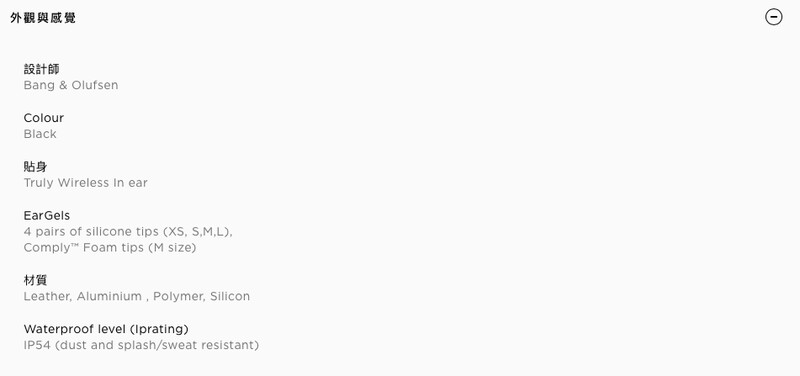This screenshot has height=376, width=800.
Task: Click the word Silicon in materials
Action: 230,296
